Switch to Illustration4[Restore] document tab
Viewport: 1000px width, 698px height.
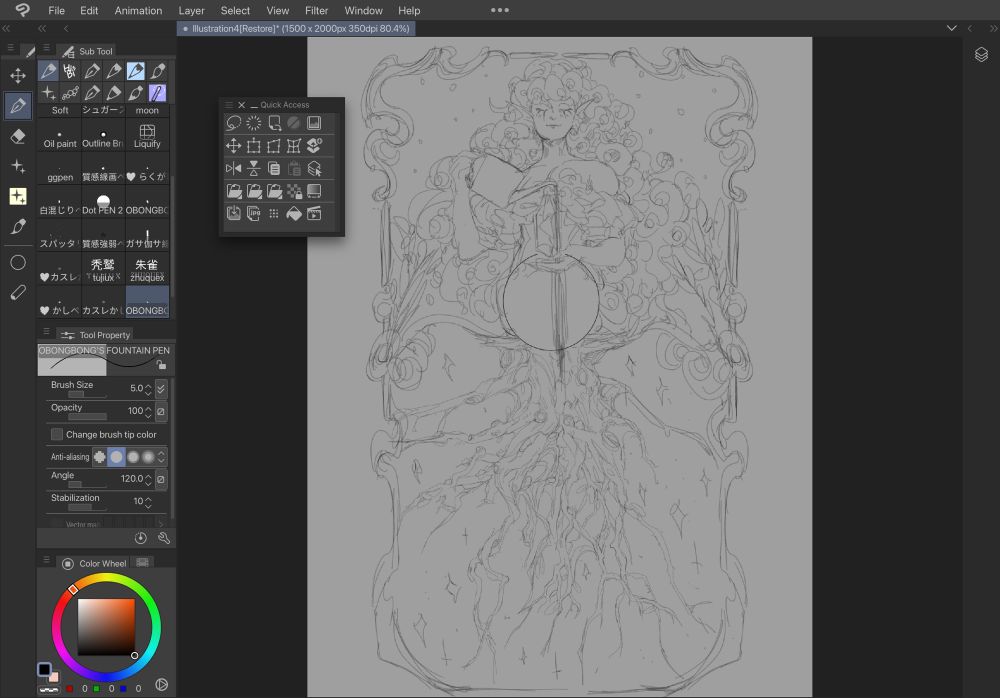coord(297,28)
